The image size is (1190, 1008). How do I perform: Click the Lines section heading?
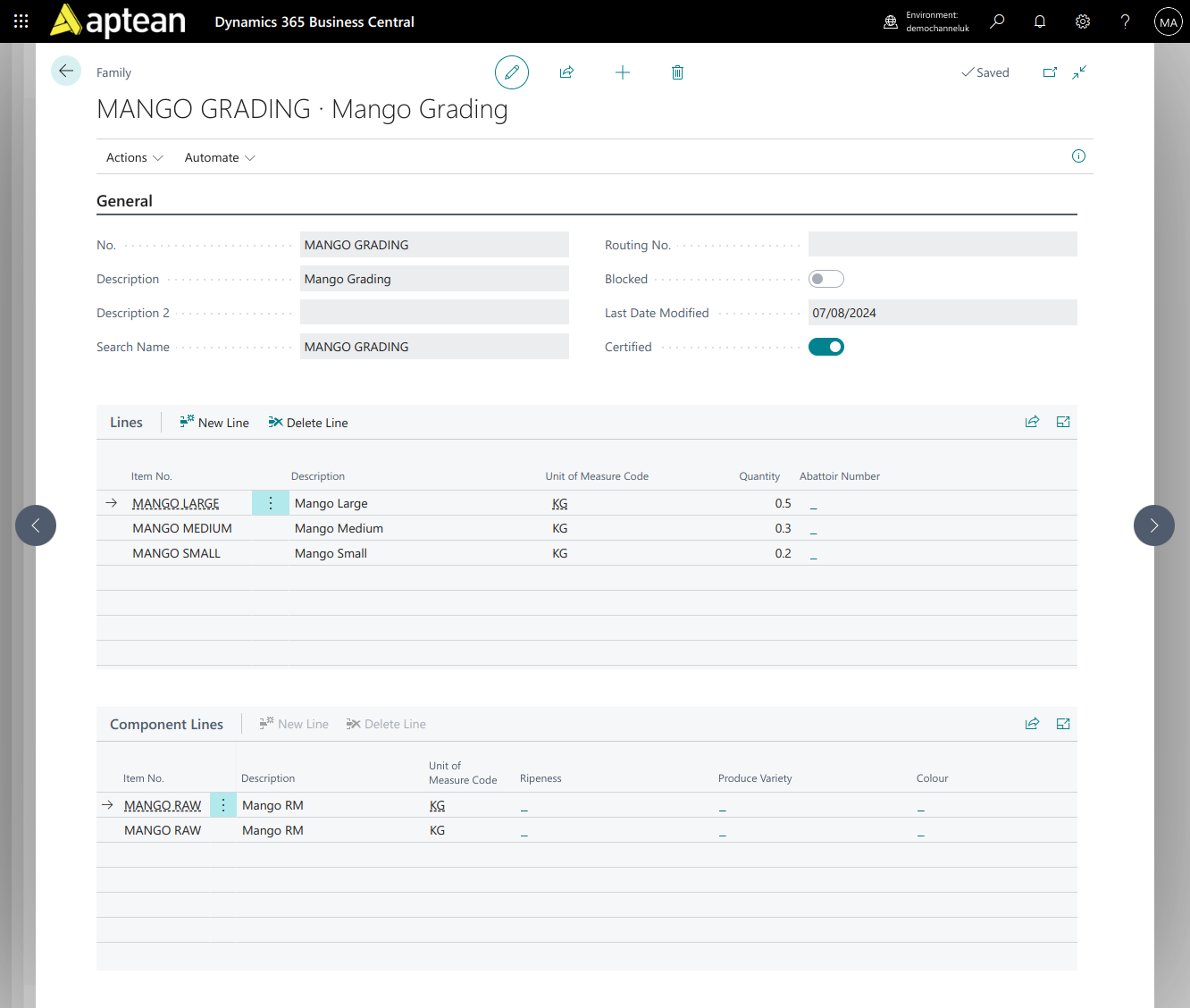click(x=126, y=423)
